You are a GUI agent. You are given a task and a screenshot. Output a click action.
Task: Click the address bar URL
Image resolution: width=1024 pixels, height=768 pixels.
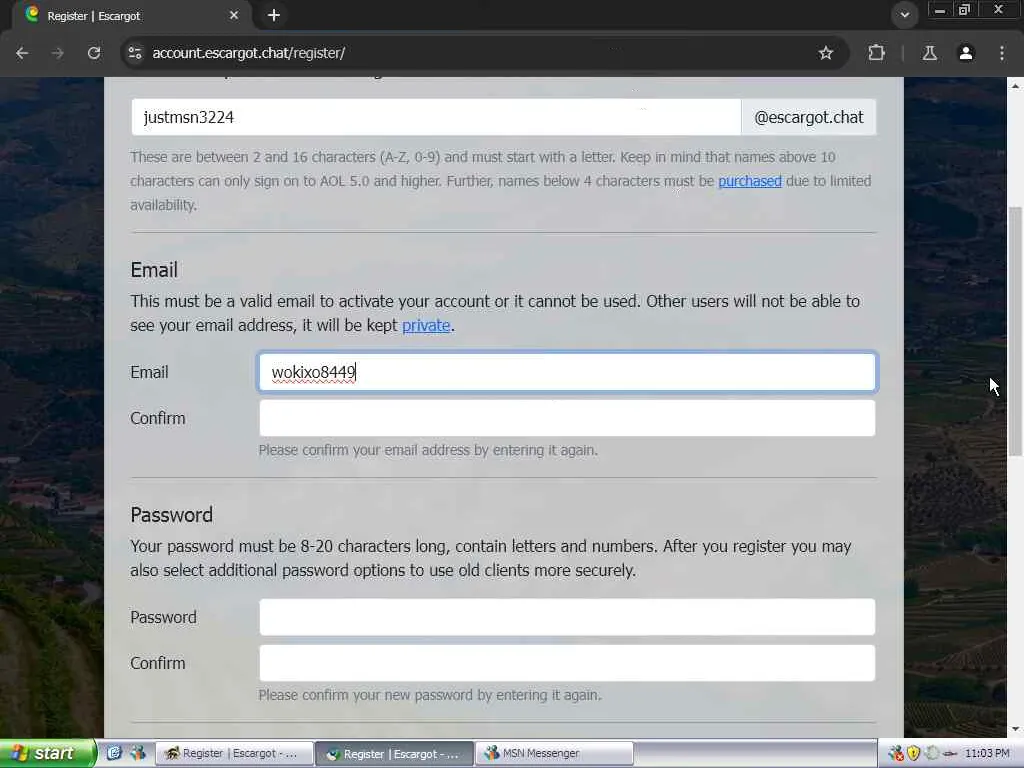pyautogui.click(x=249, y=53)
